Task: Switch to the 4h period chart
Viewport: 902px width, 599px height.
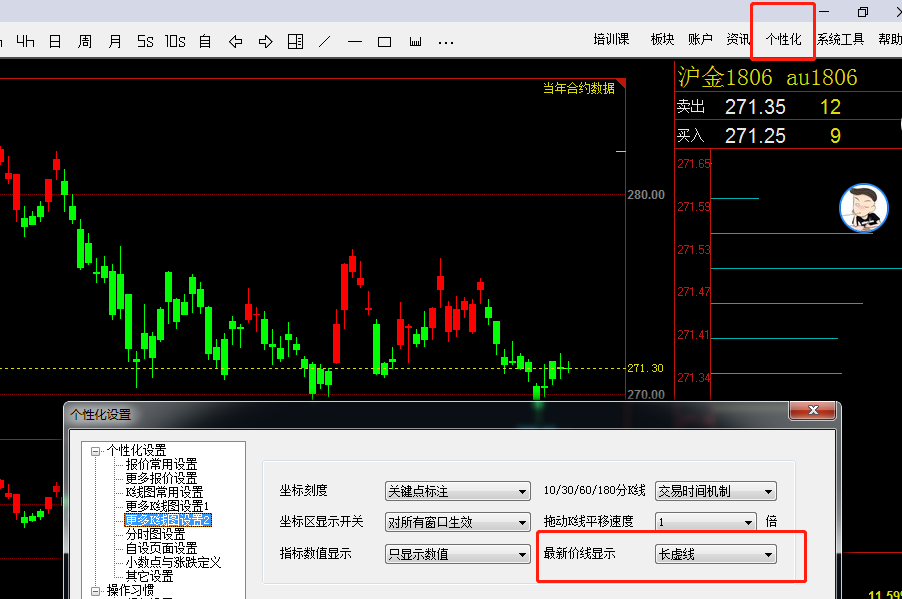Action: point(25,41)
